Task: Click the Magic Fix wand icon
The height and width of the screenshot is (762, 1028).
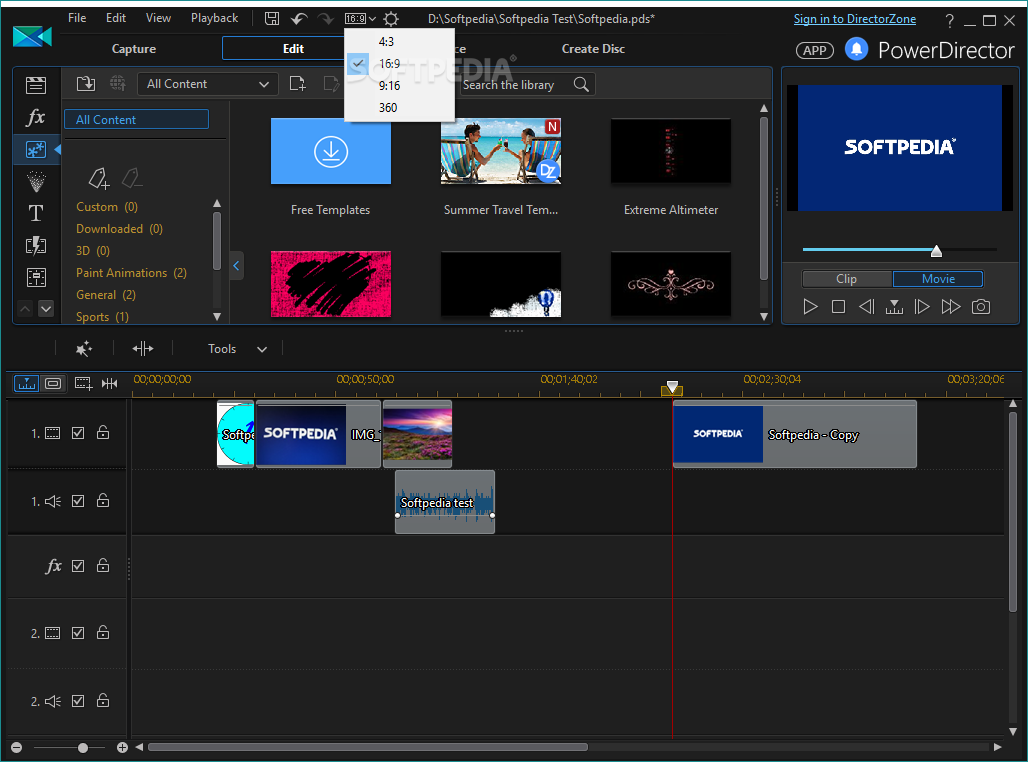Action: (84, 349)
